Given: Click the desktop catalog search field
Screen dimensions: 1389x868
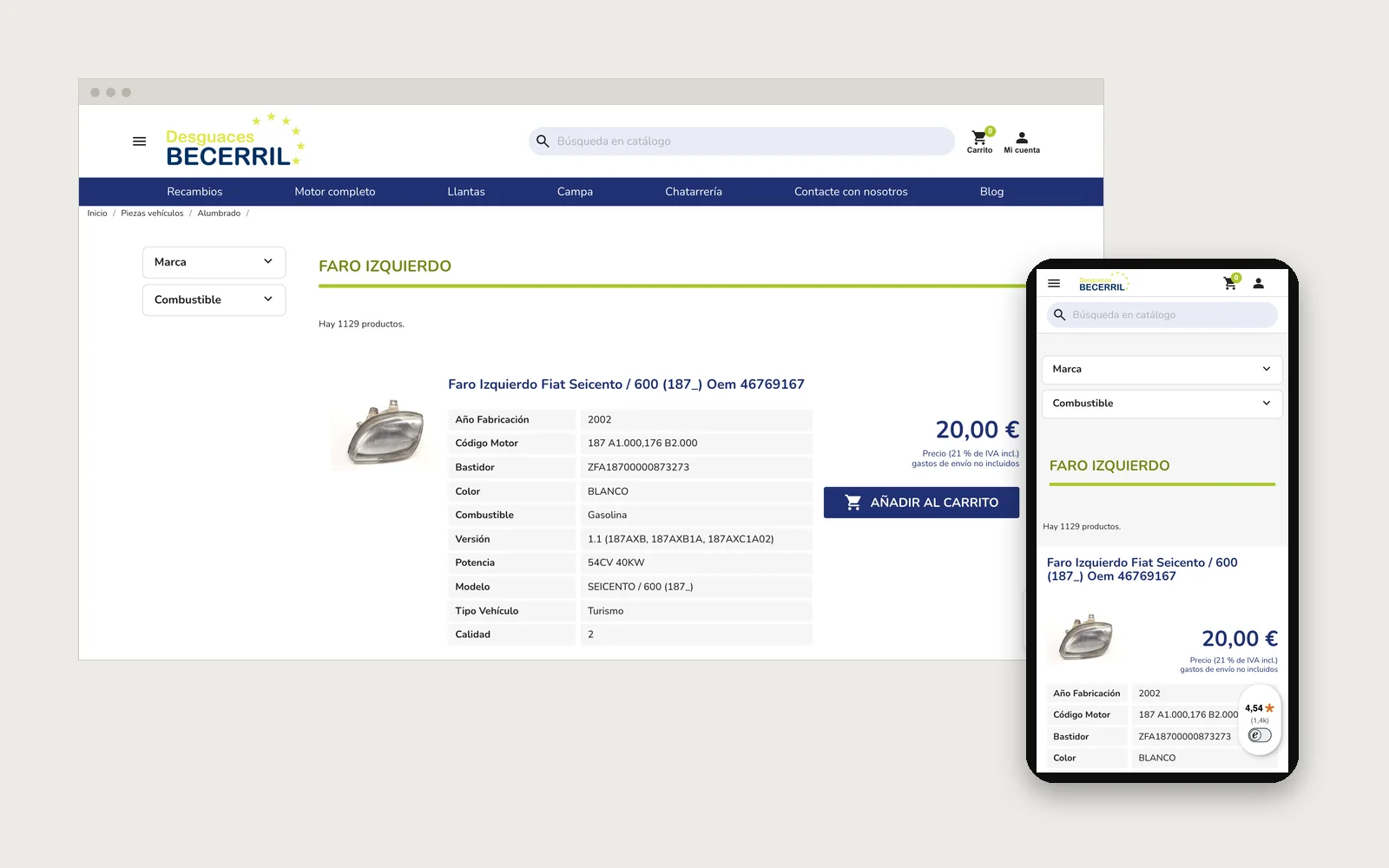Looking at the screenshot, I should [741, 141].
